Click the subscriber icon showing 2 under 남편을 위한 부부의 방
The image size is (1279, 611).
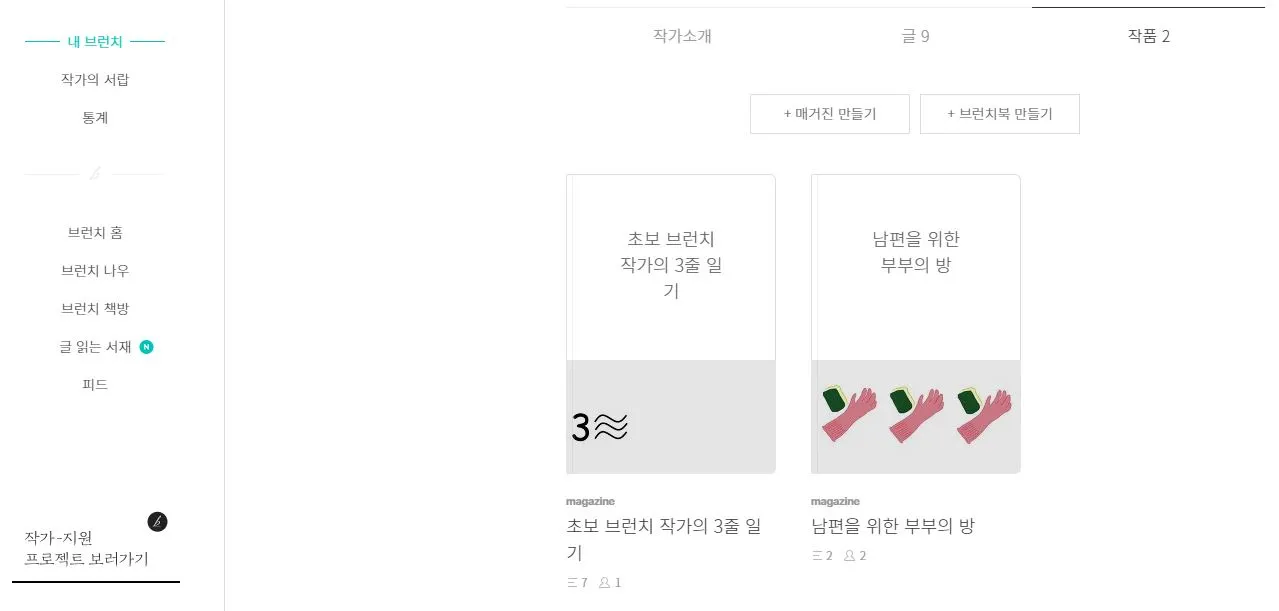(x=849, y=555)
